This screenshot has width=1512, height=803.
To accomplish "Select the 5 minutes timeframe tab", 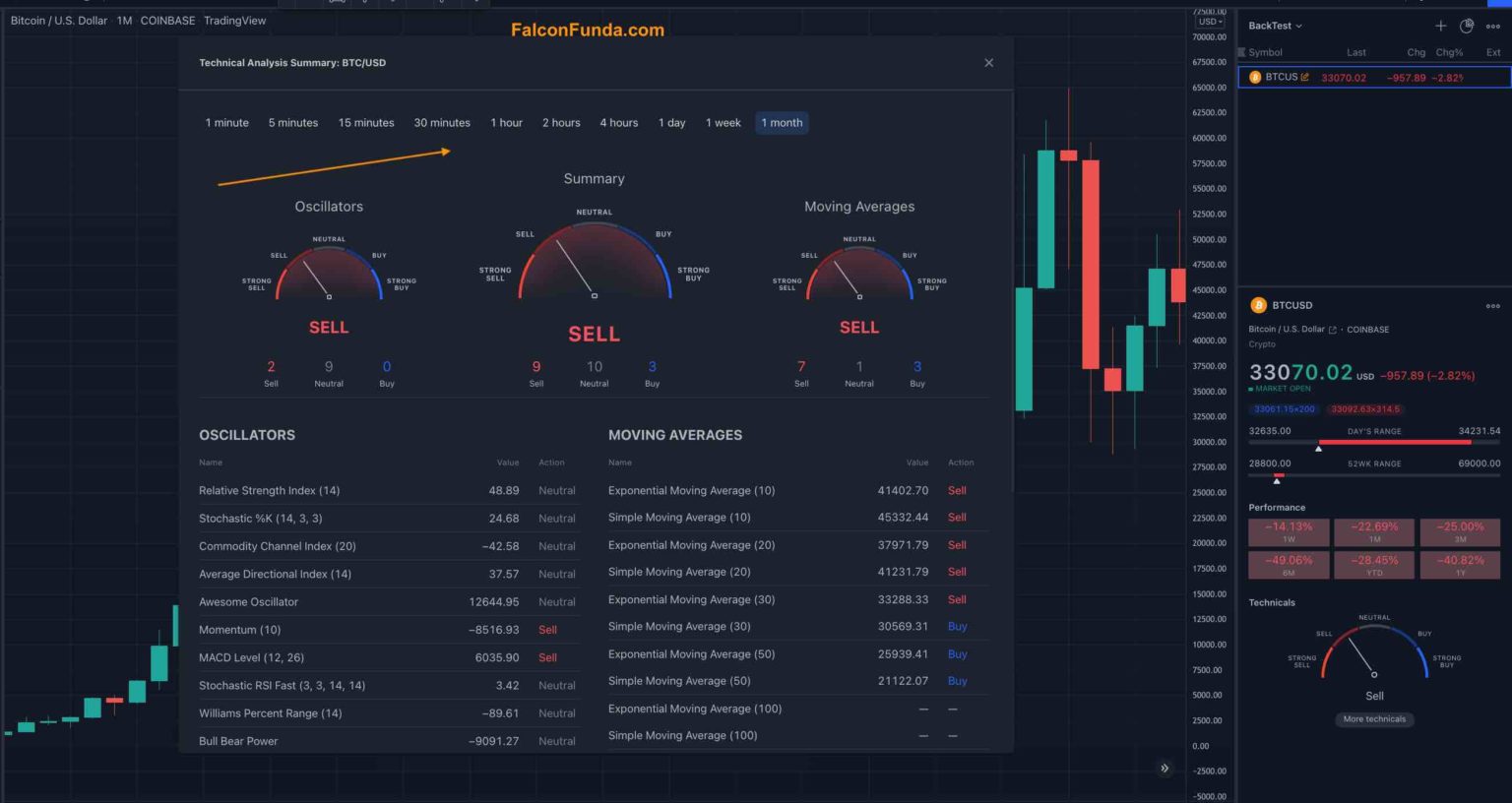I will (x=293, y=123).
